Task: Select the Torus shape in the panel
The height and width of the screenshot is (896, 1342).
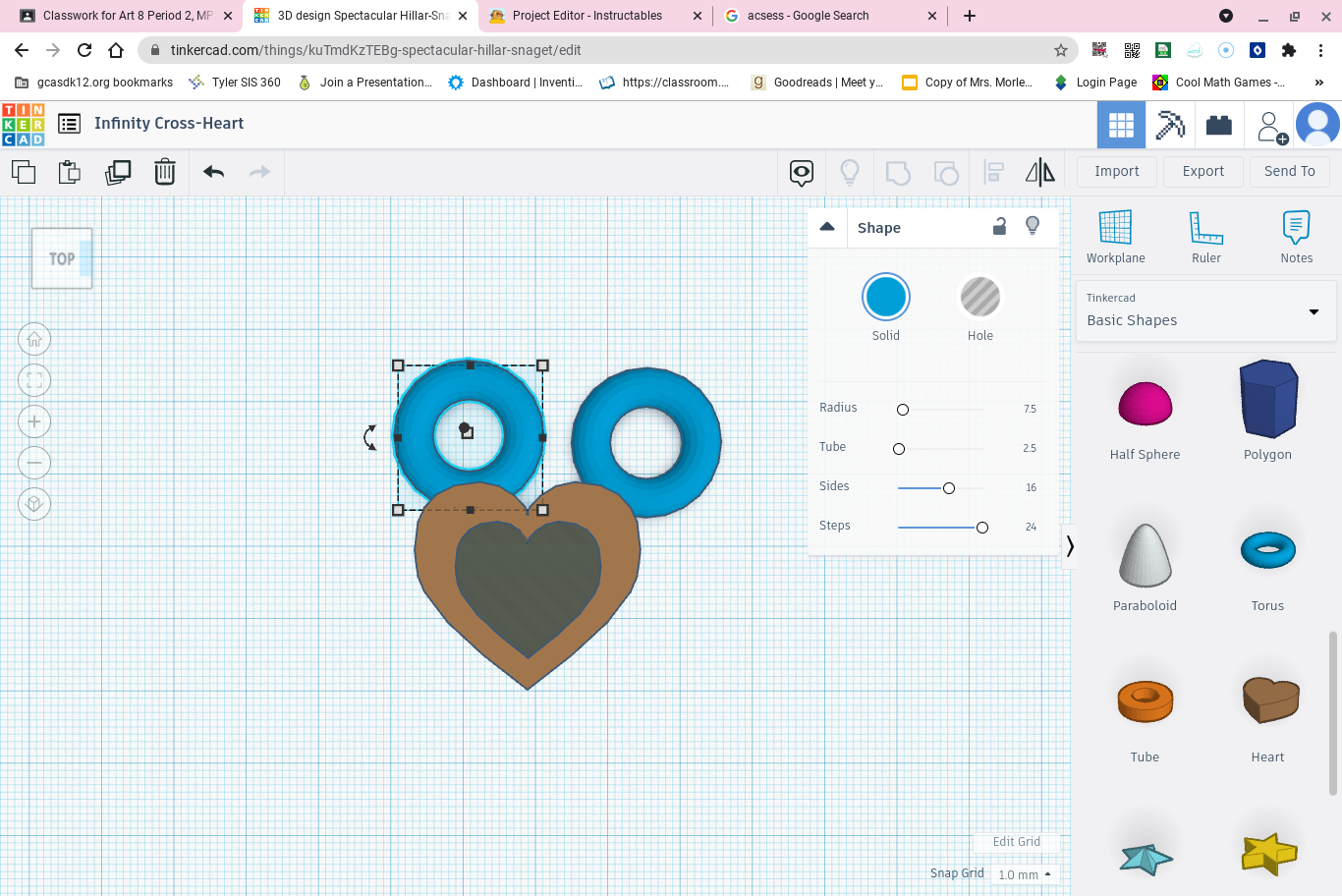Action: point(1268,550)
